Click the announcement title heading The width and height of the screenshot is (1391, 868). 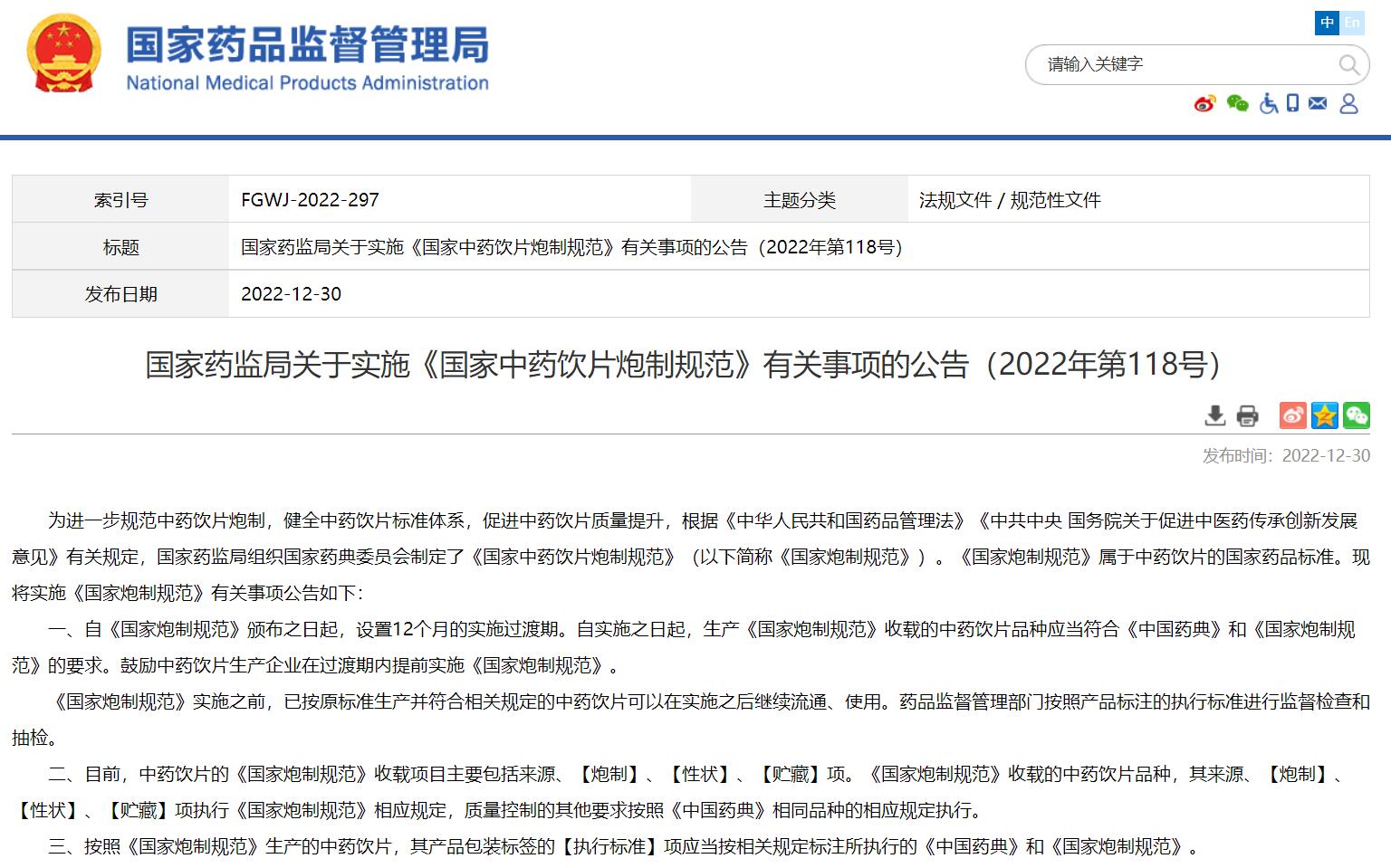(x=683, y=364)
